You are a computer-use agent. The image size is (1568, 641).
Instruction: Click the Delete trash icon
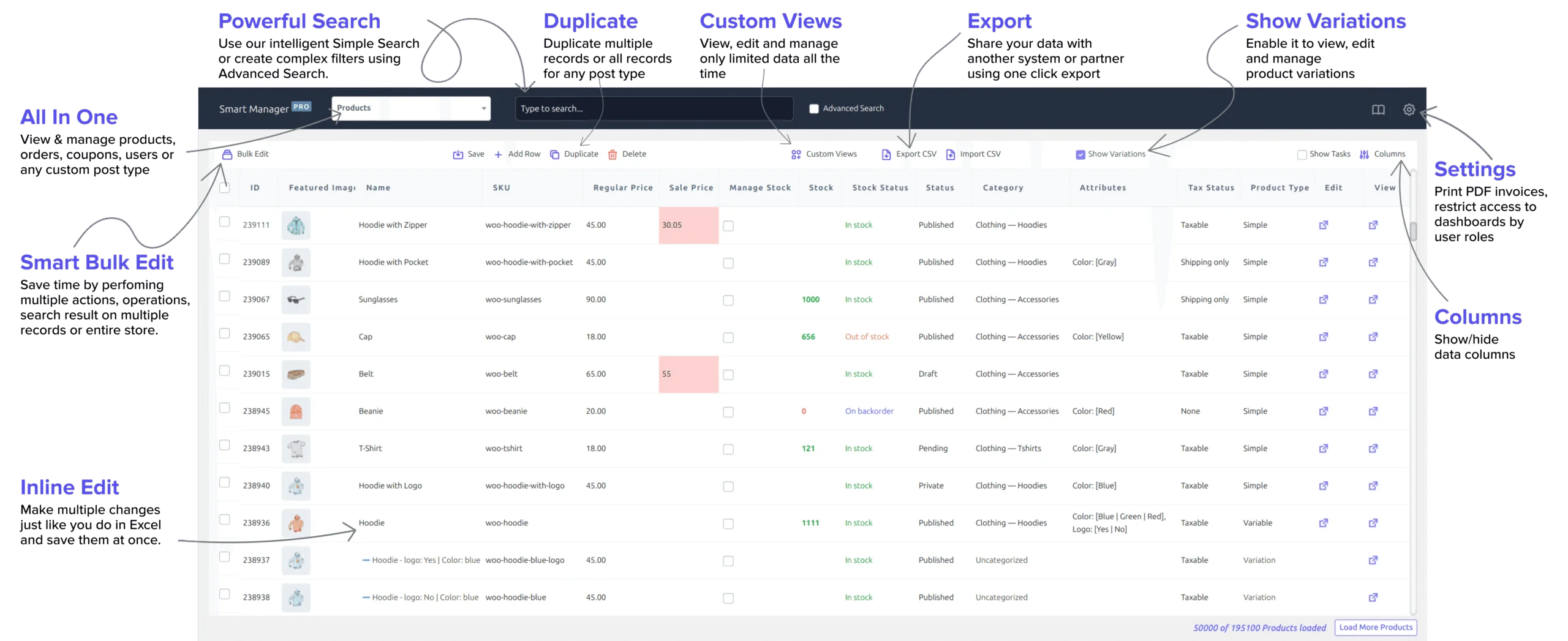click(x=612, y=154)
